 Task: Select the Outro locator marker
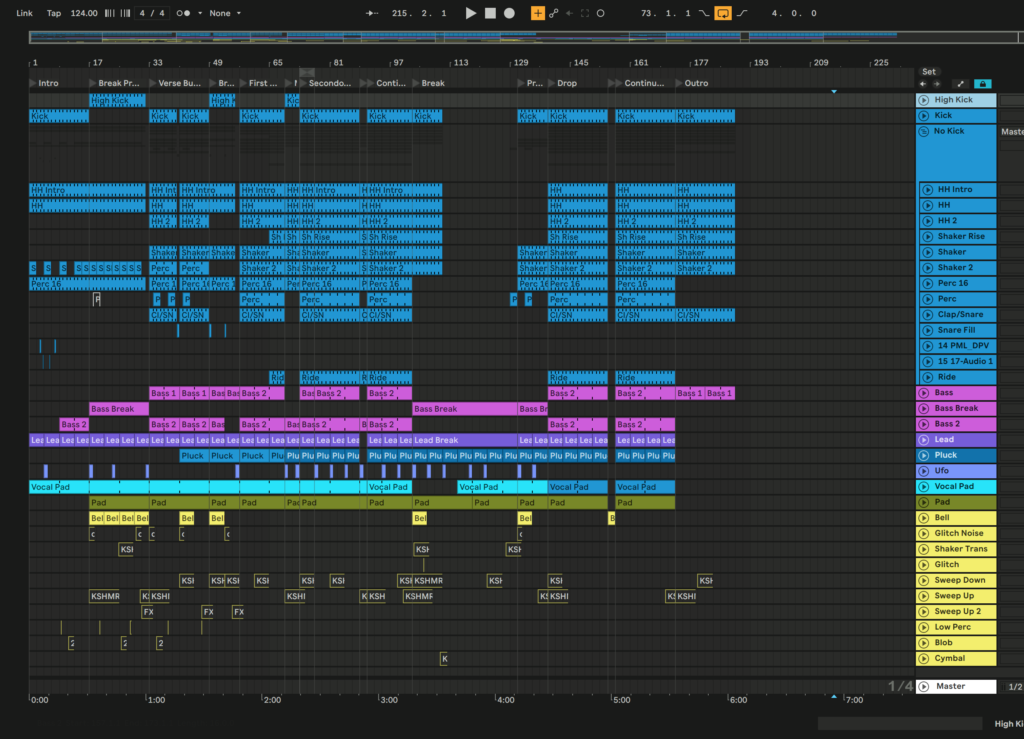click(x=695, y=84)
